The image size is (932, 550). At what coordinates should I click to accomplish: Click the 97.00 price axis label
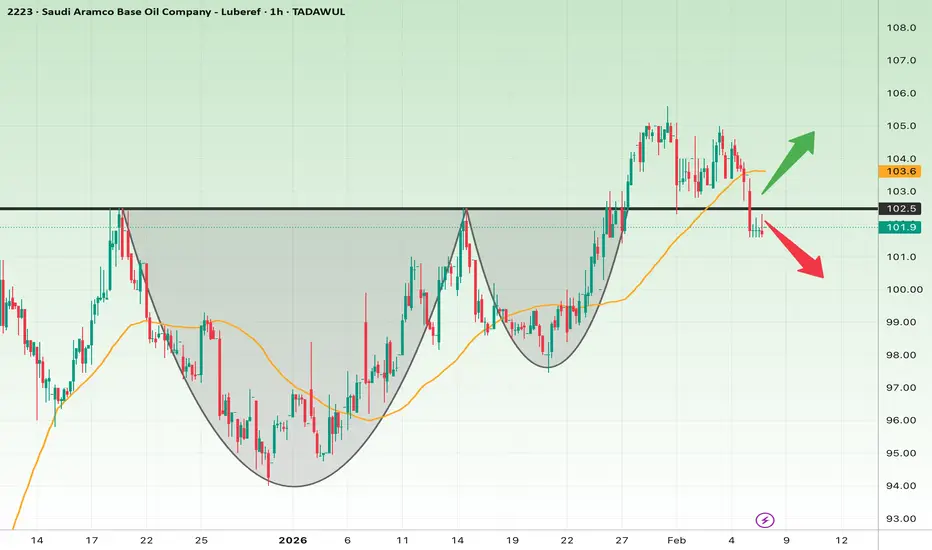point(901,388)
